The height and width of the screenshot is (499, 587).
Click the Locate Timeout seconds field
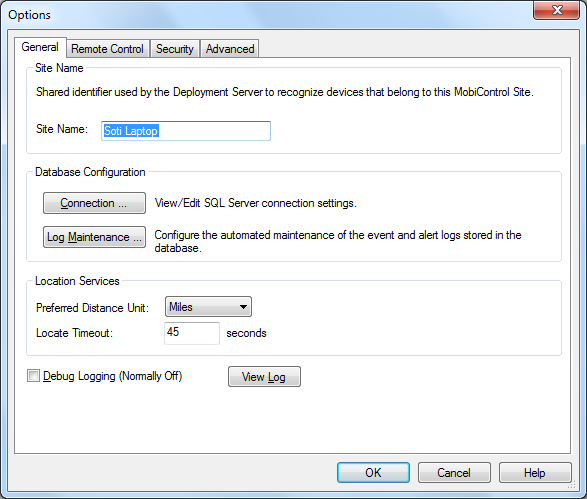coord(192,333)
